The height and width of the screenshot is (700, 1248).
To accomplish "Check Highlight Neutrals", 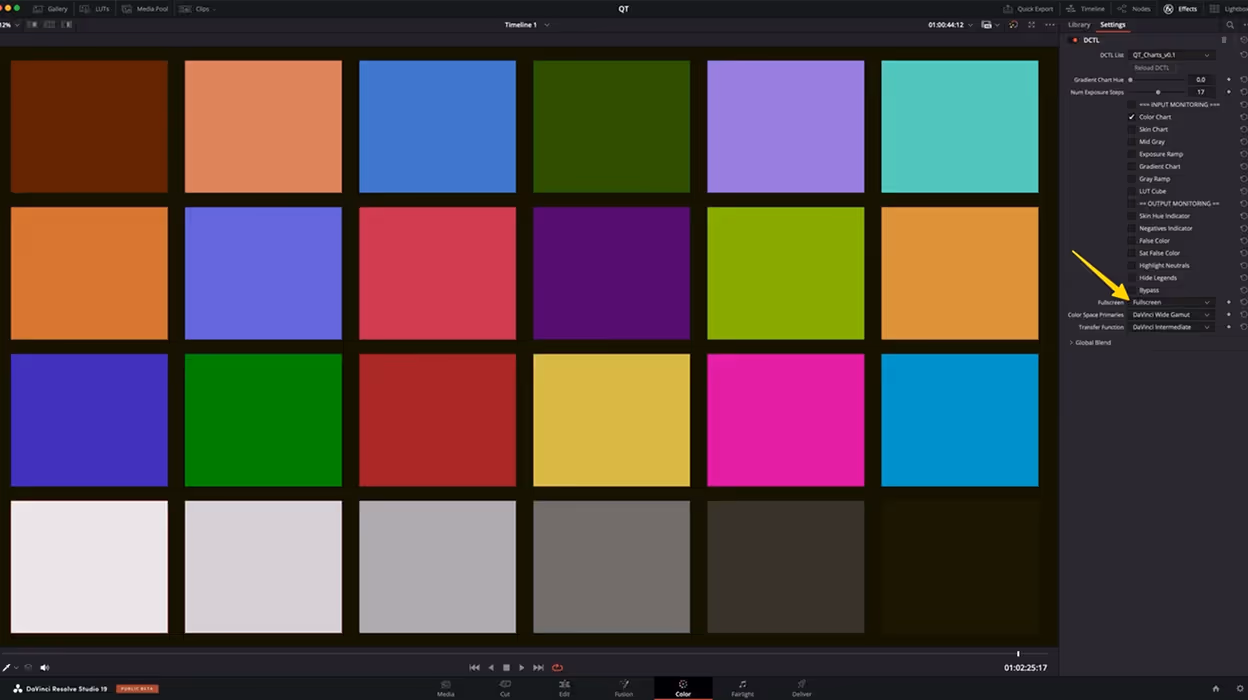I will pos(1132,265).
